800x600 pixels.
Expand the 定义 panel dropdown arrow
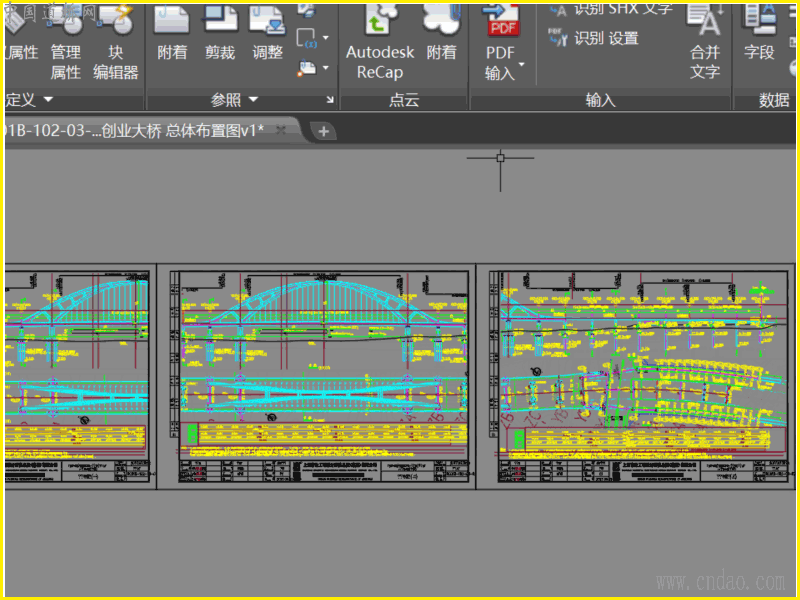pyautogui.click(x=47, y=100)
